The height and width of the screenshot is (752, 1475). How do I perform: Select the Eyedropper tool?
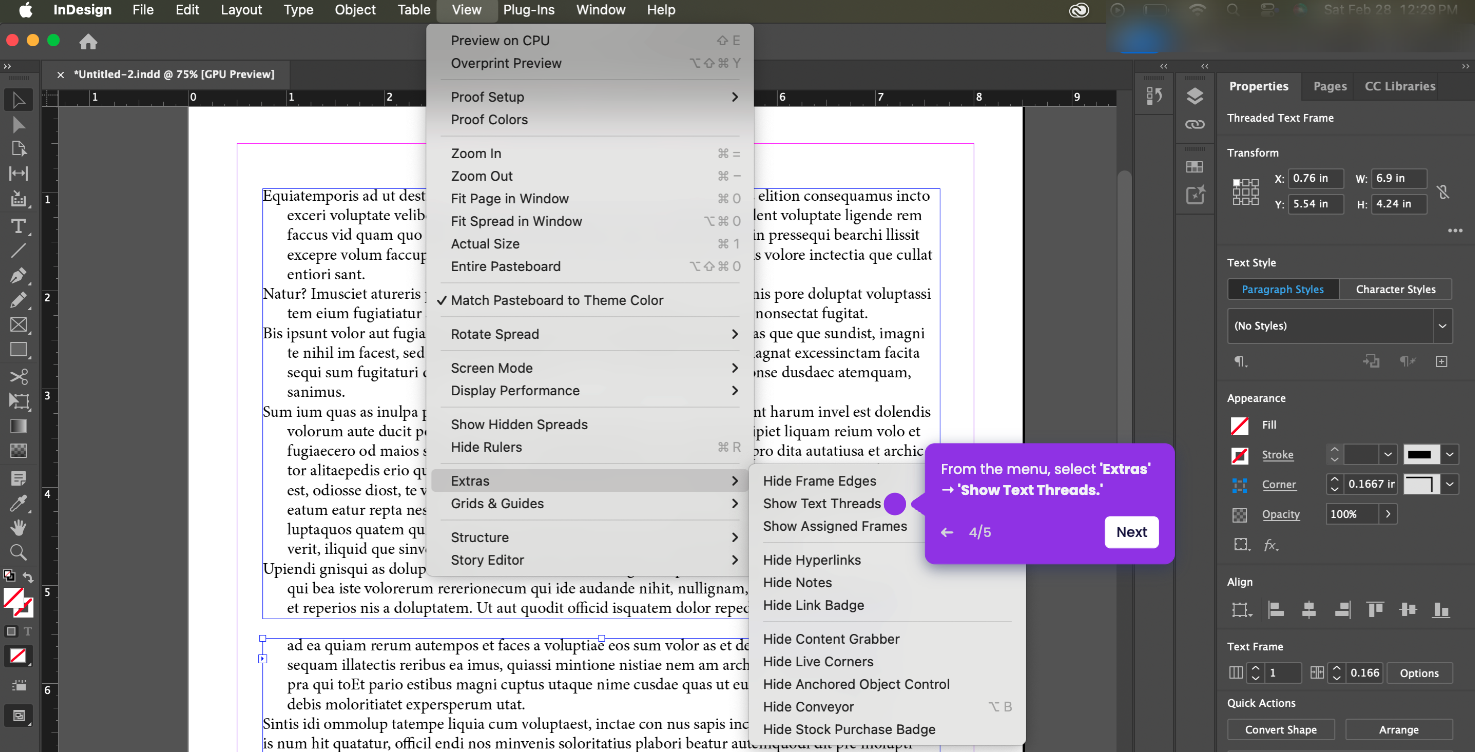pos(18,503)
